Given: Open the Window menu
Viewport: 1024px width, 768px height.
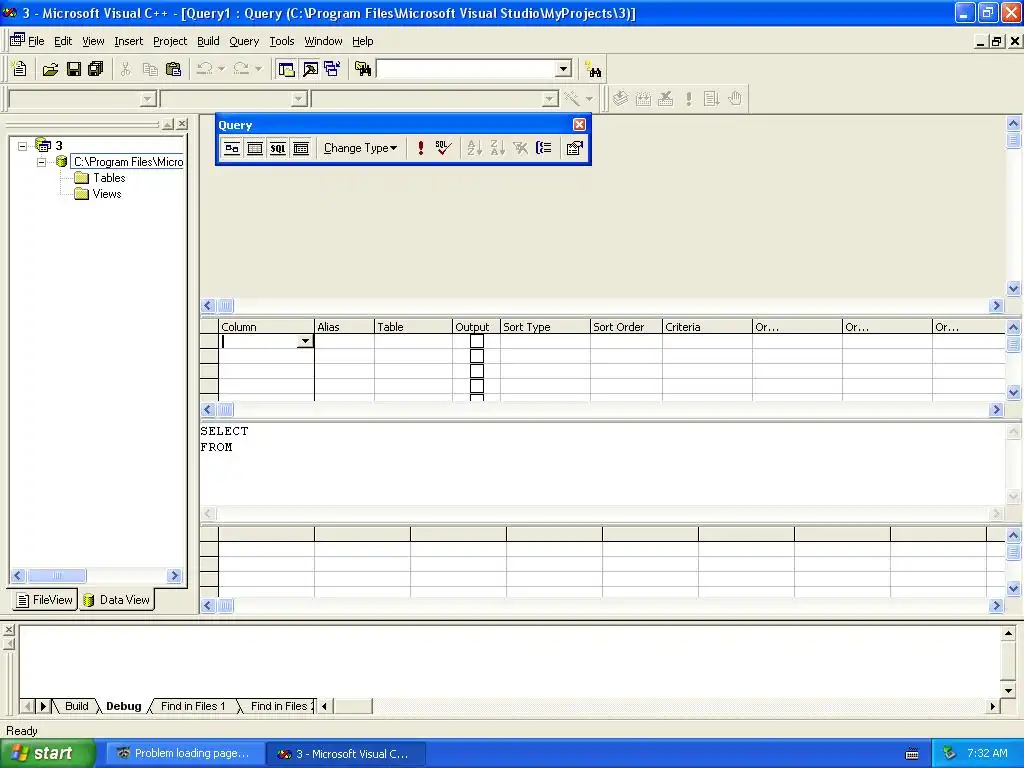Looking at the screenshot, I should [323, 41].
